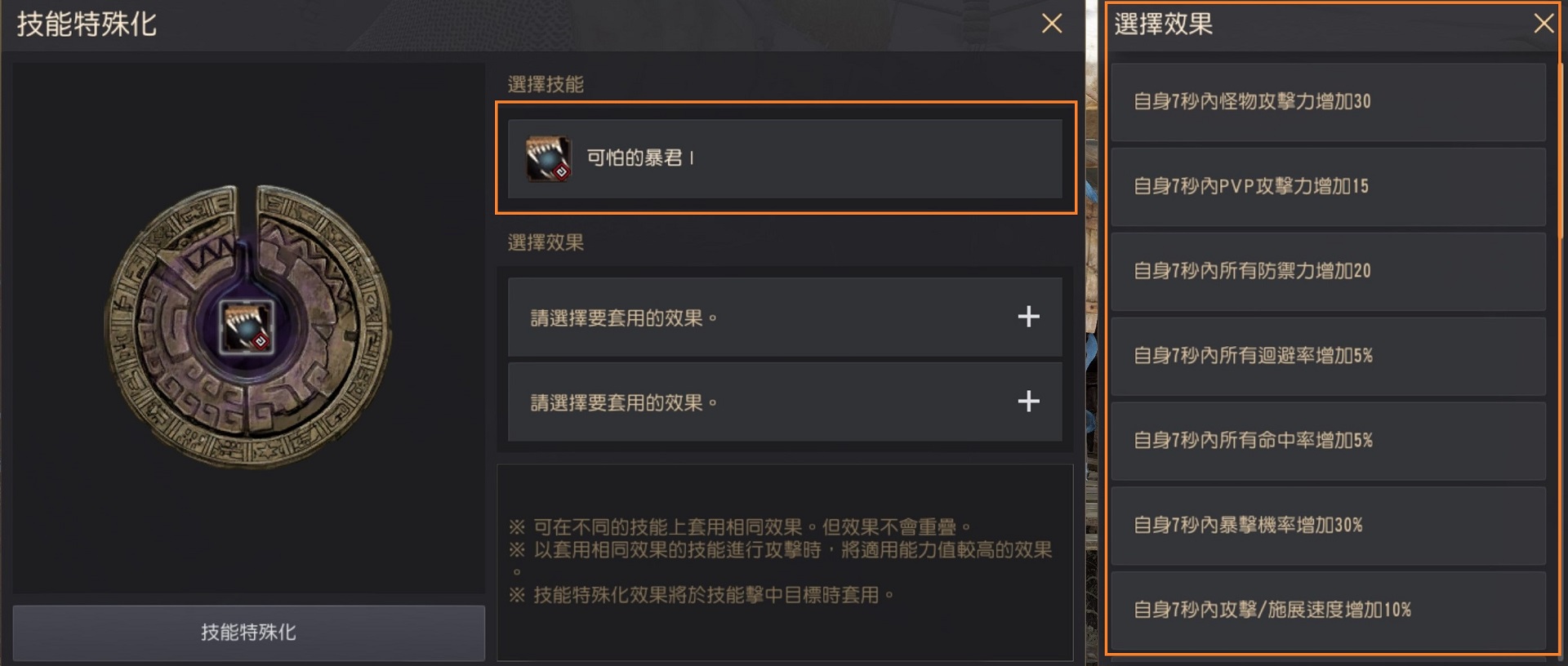Choose 自身7秒內所有命中率增加5% effect
1568x666 pixels.
coord(1328,441)
